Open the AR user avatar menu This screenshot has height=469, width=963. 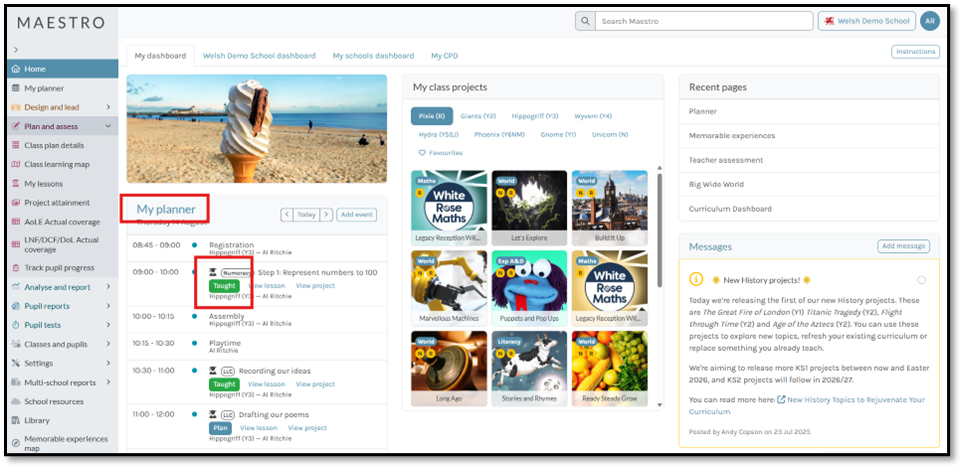[930, 21]
